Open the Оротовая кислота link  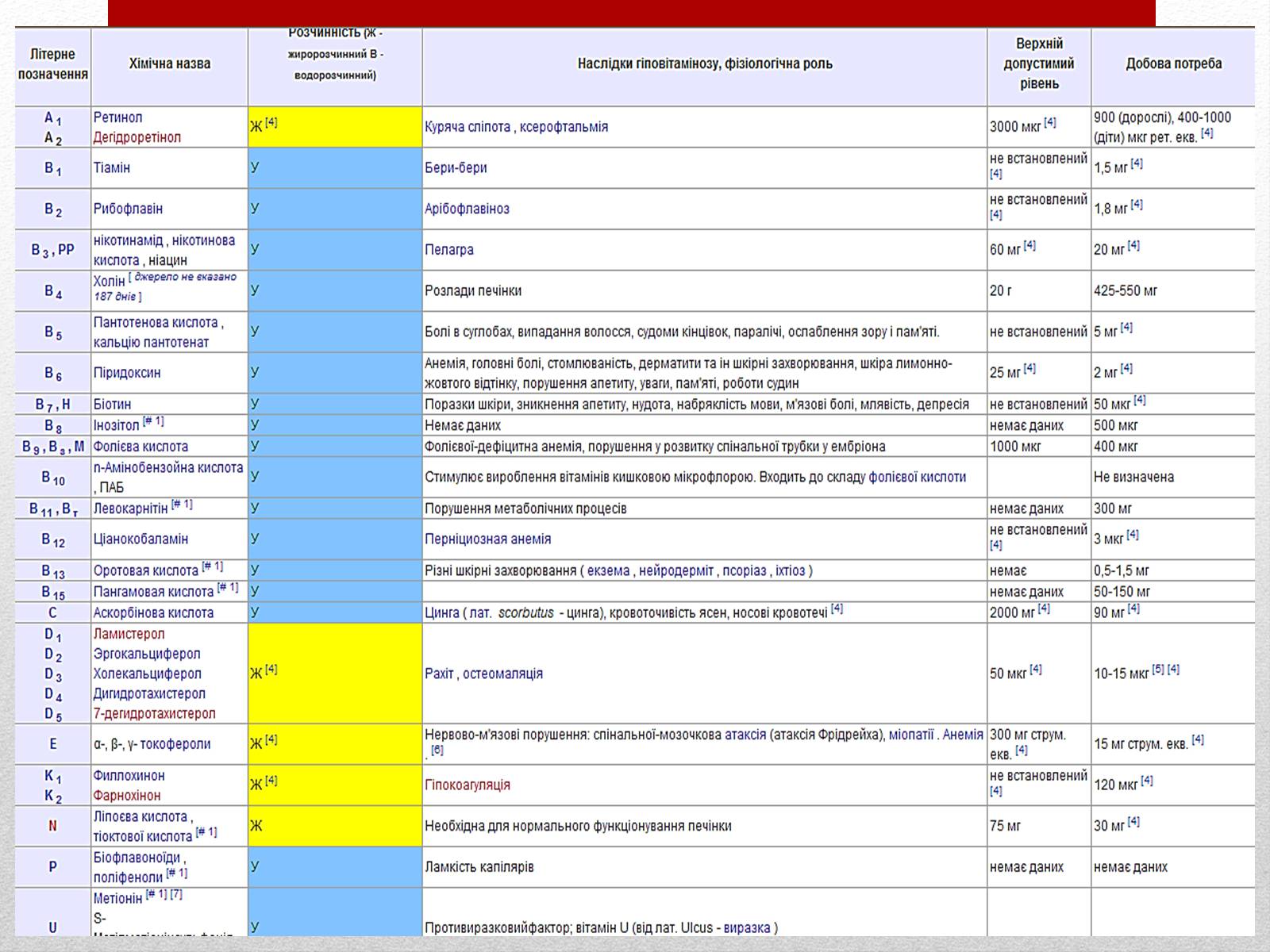145,571
